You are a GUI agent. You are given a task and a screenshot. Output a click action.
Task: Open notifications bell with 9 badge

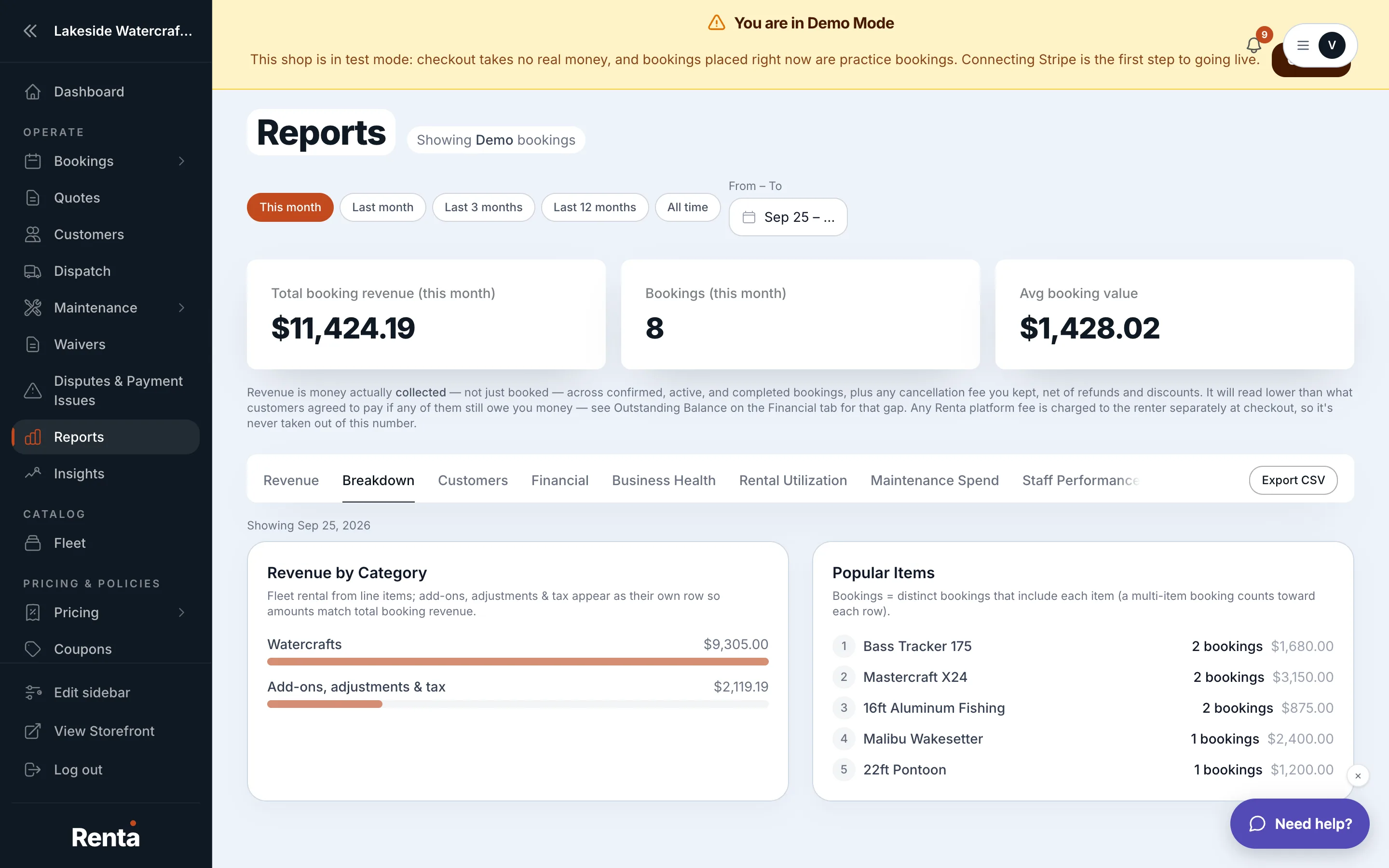click(1254, 45)
